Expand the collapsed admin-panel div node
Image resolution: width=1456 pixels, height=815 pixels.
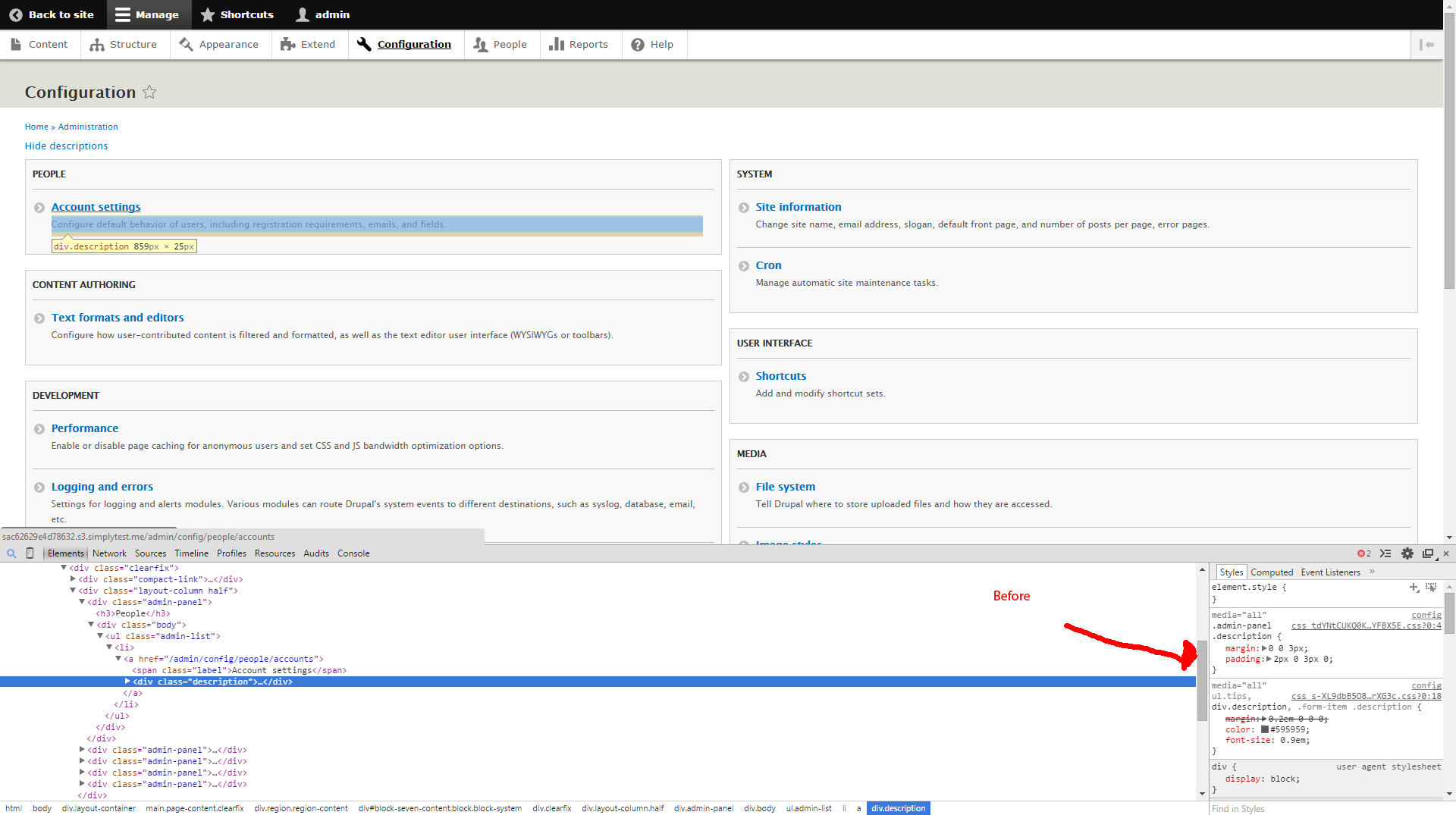pyautogui.click(x=82, y=750)
